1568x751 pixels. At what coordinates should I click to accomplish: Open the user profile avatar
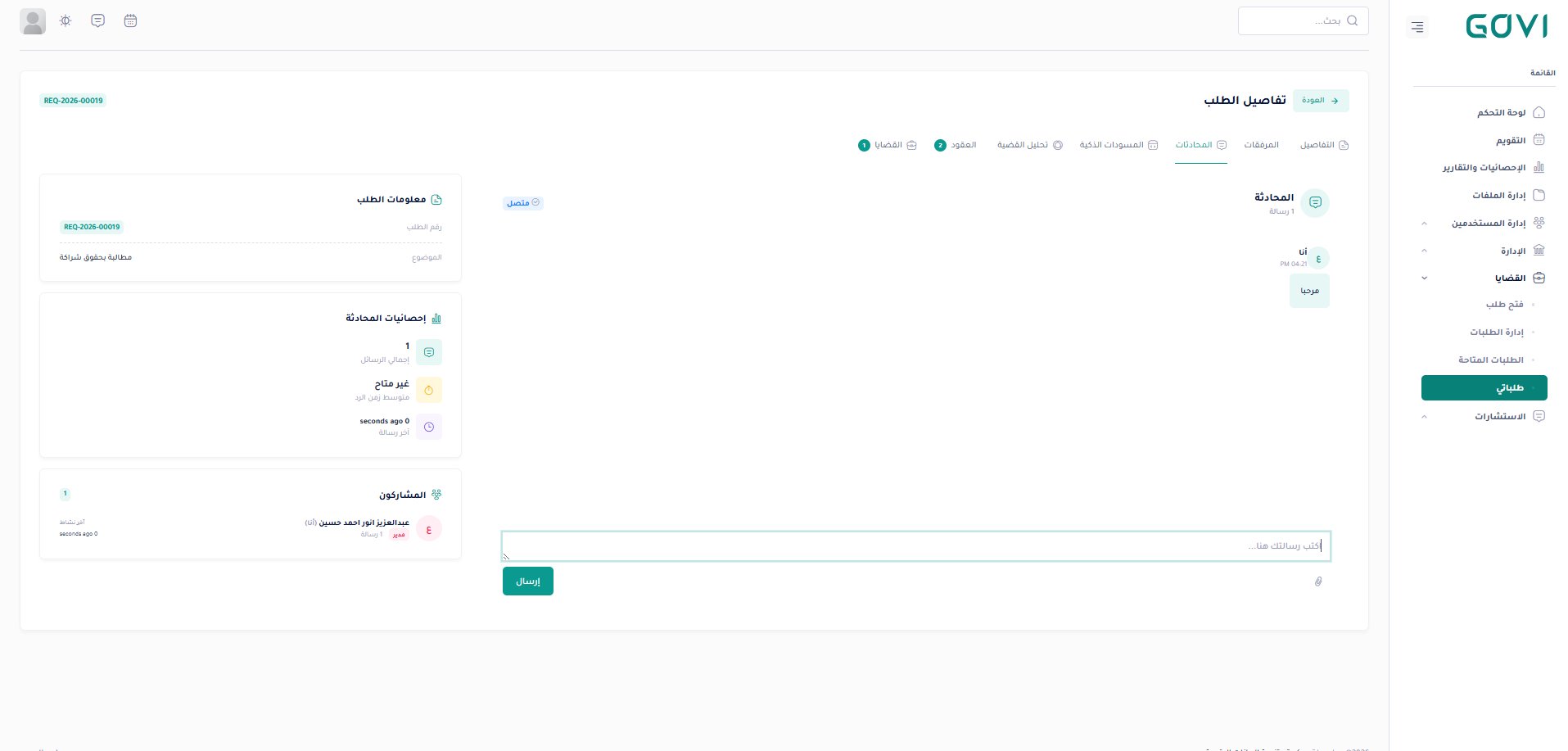coord(33,22)
